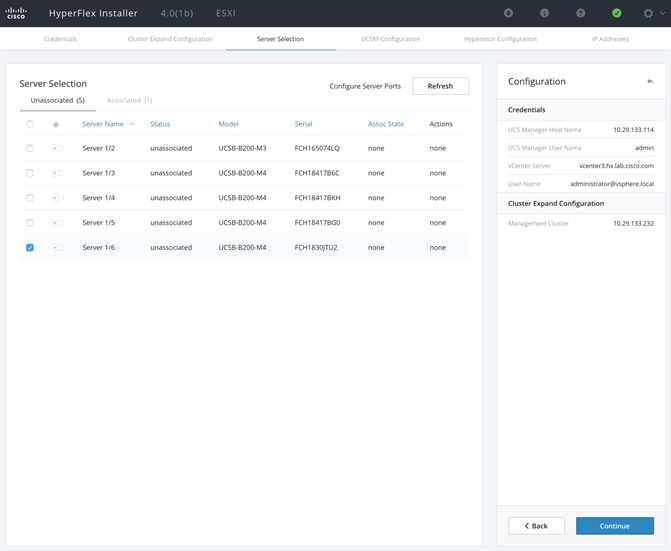Go to IP Addresses step
The image size is (671, 551).
tap(610, 39)
